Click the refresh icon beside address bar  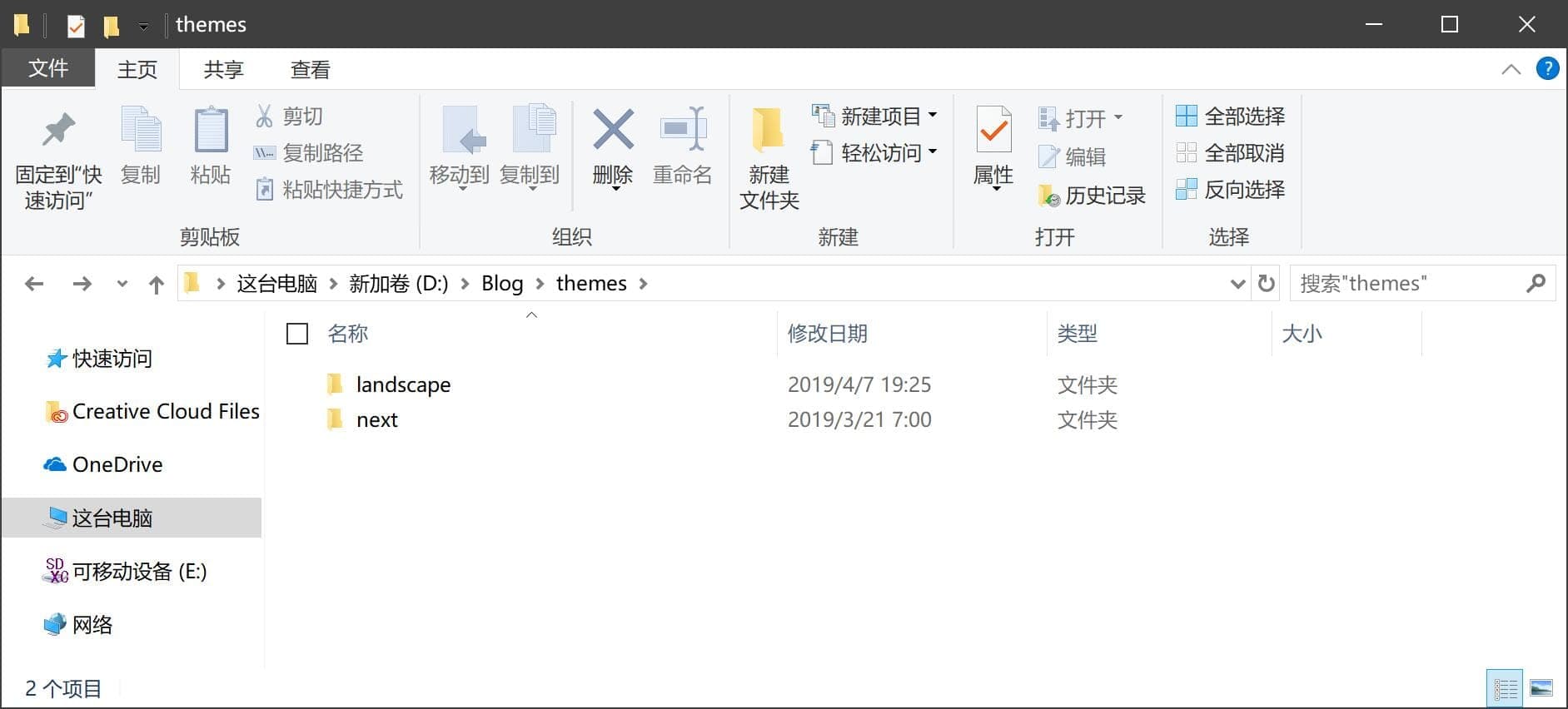tap(1267, 284)
